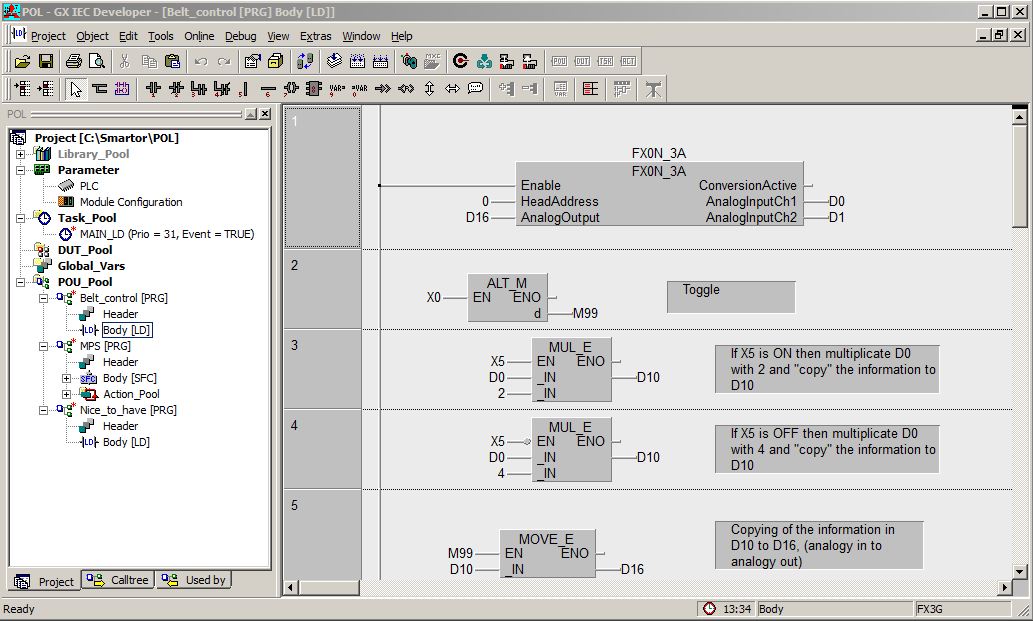1033x621 pixels.
Task: Click the Print icon in toolbar
Action: tap(74, 61)
